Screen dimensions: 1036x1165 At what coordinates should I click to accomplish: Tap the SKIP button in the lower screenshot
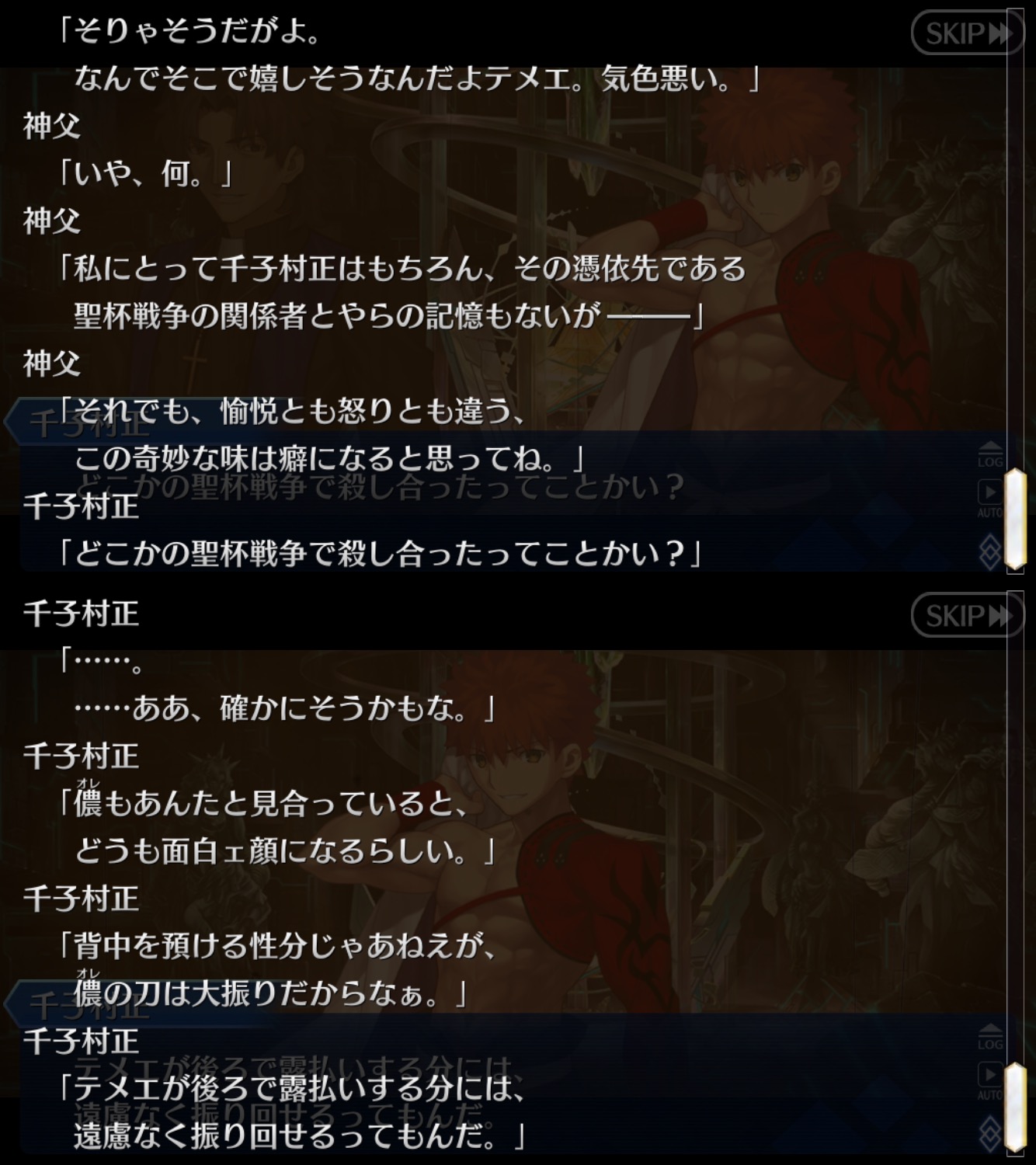967,616
